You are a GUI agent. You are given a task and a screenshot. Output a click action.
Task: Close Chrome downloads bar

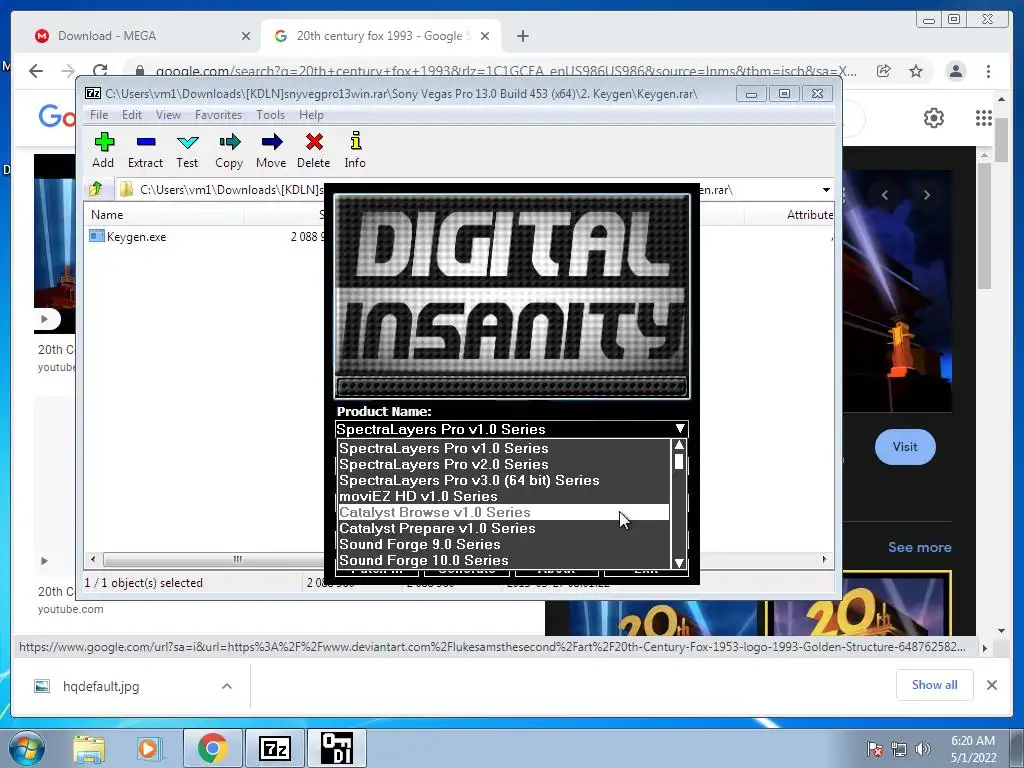[991, 685]
